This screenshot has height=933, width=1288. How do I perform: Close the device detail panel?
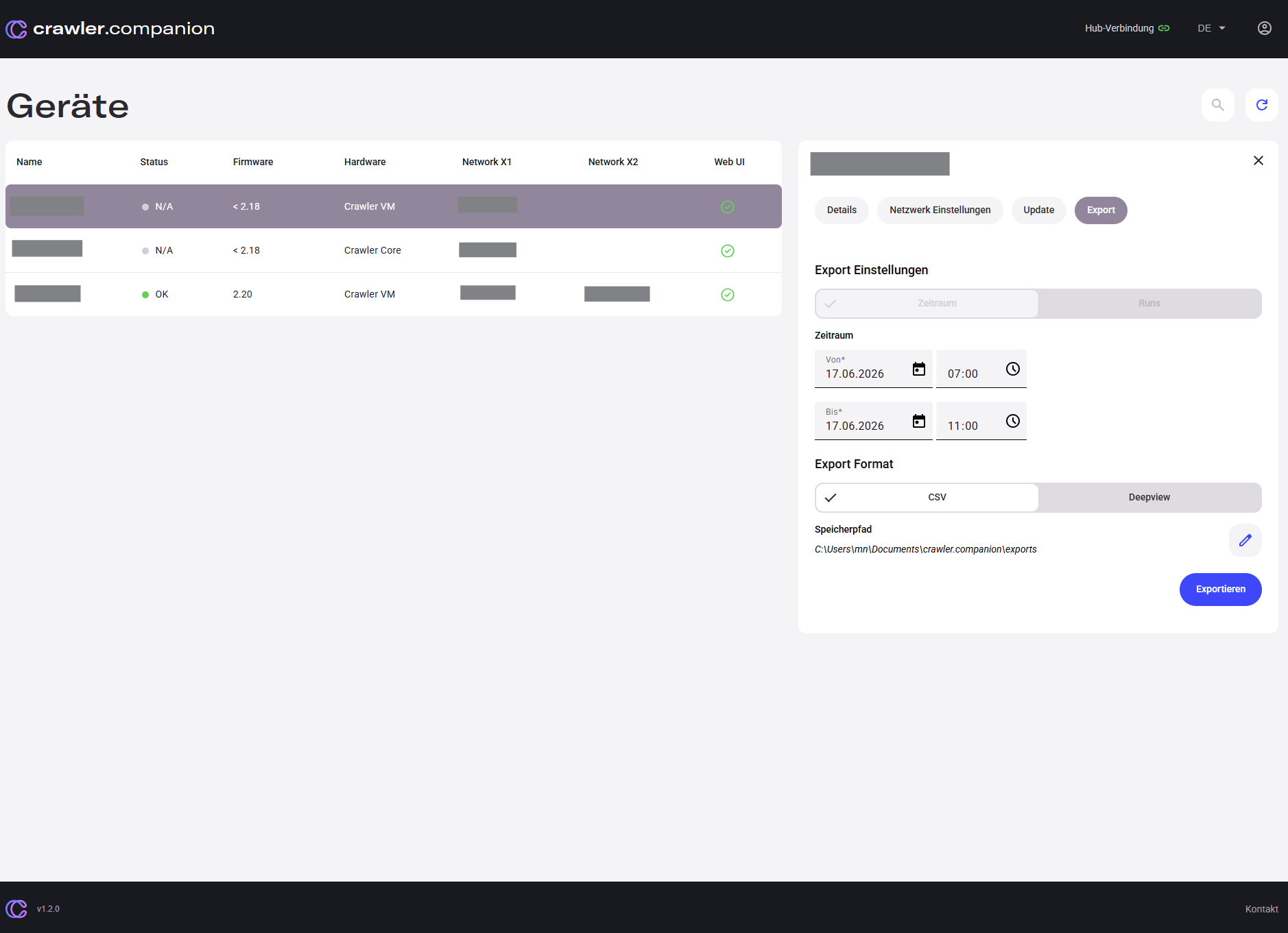[1258, 160]
